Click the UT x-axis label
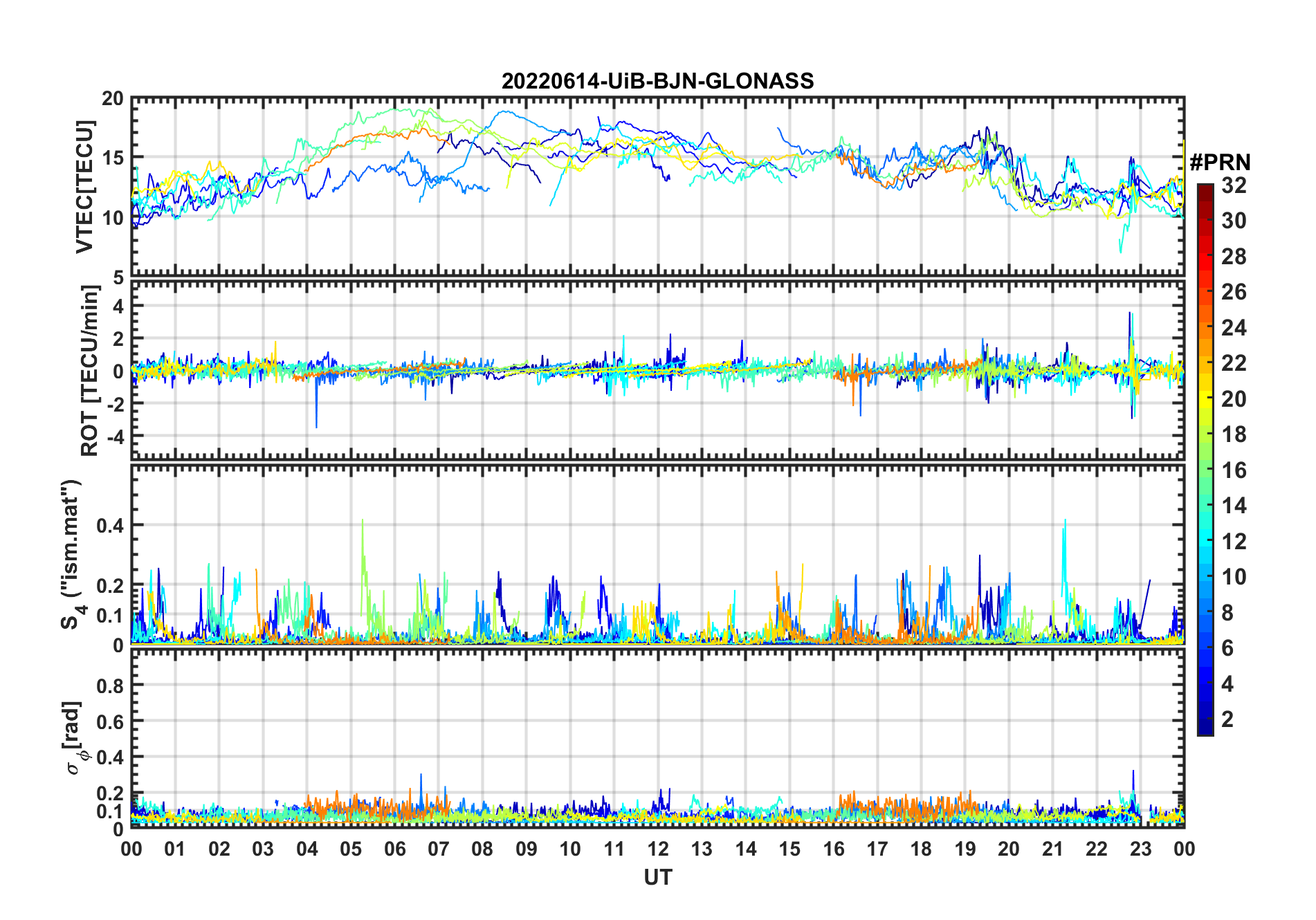 coord(657,878)
